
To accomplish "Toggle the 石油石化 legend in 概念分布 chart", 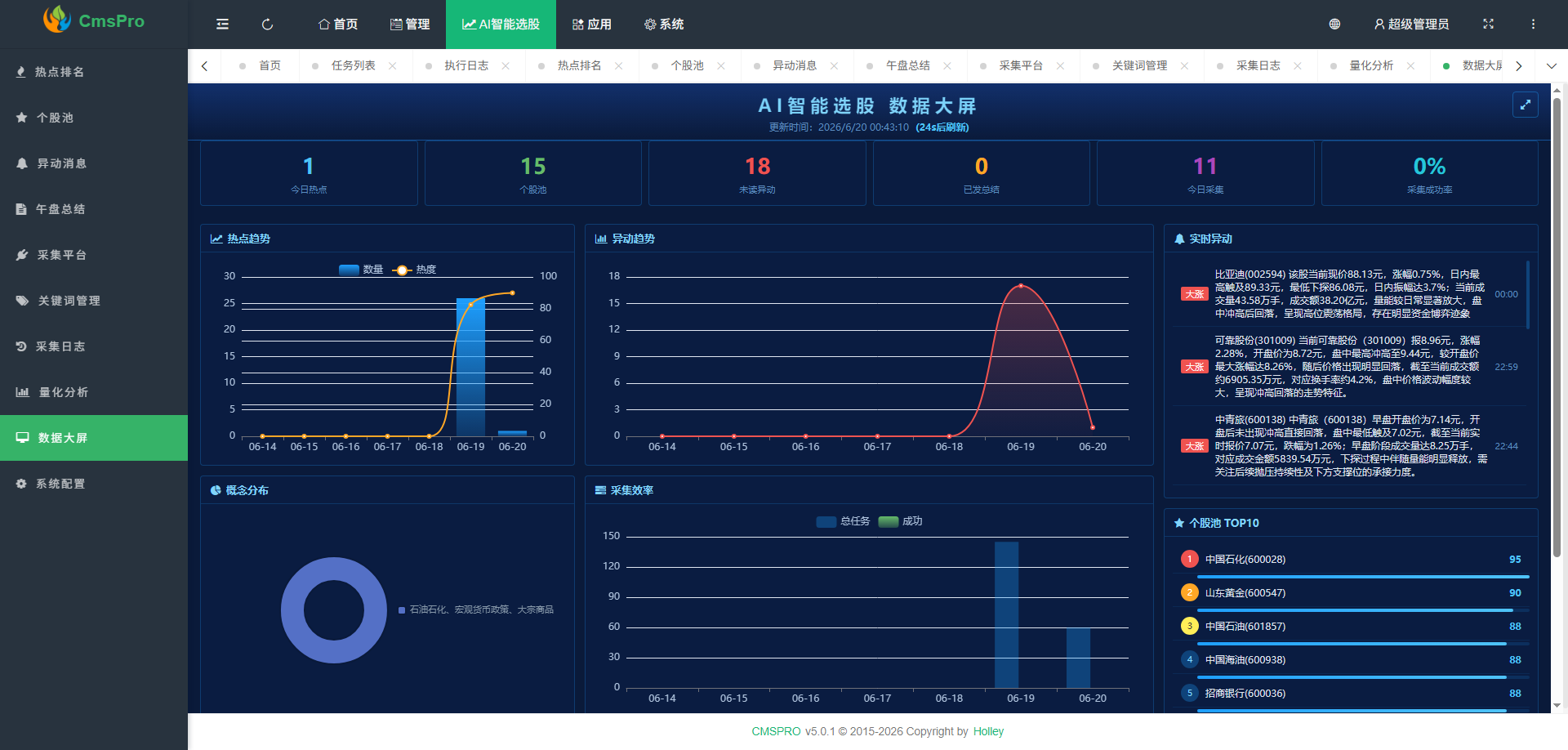I will pos(476,609).
